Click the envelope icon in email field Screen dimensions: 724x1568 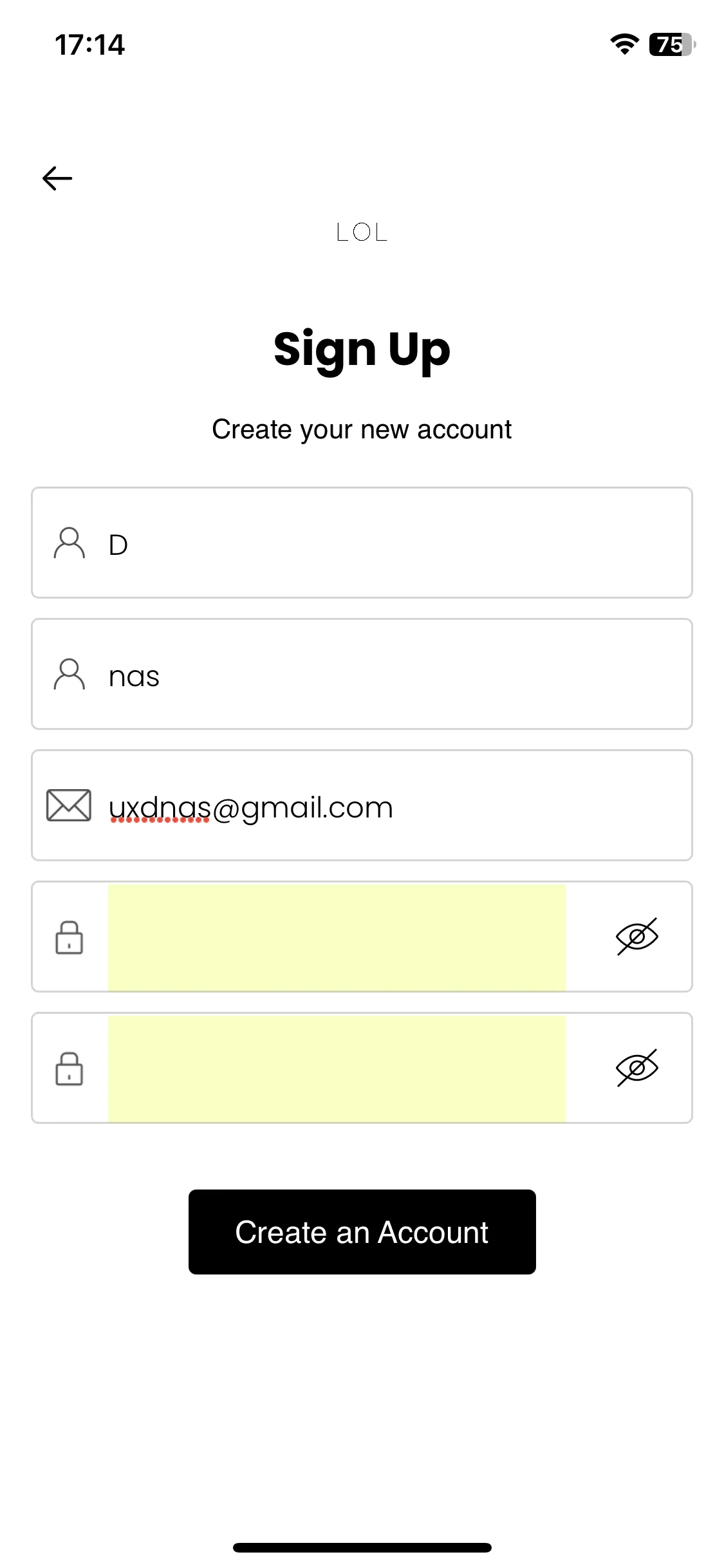pos(69,805)
